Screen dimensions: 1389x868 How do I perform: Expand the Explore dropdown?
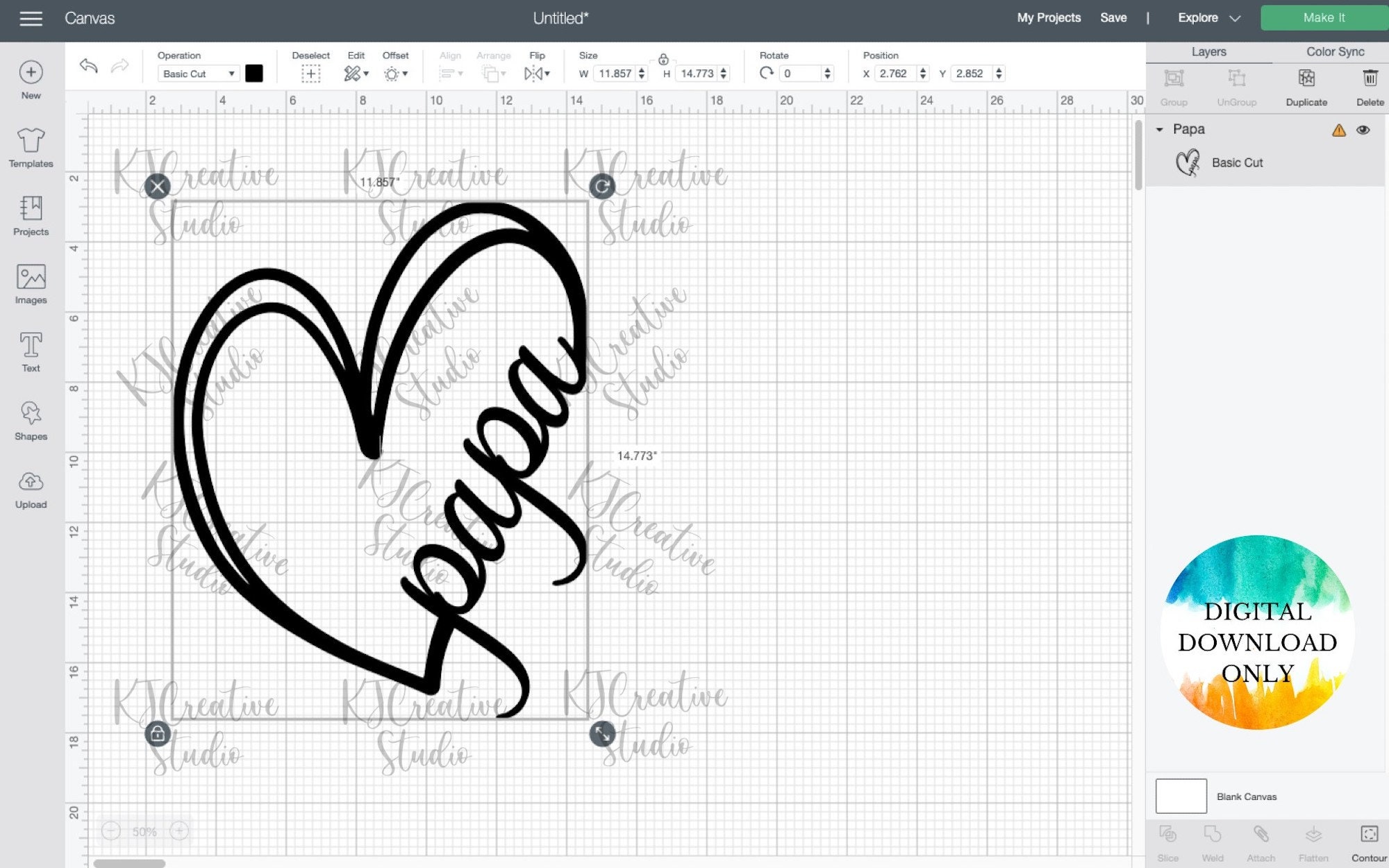pos(1208,17)
